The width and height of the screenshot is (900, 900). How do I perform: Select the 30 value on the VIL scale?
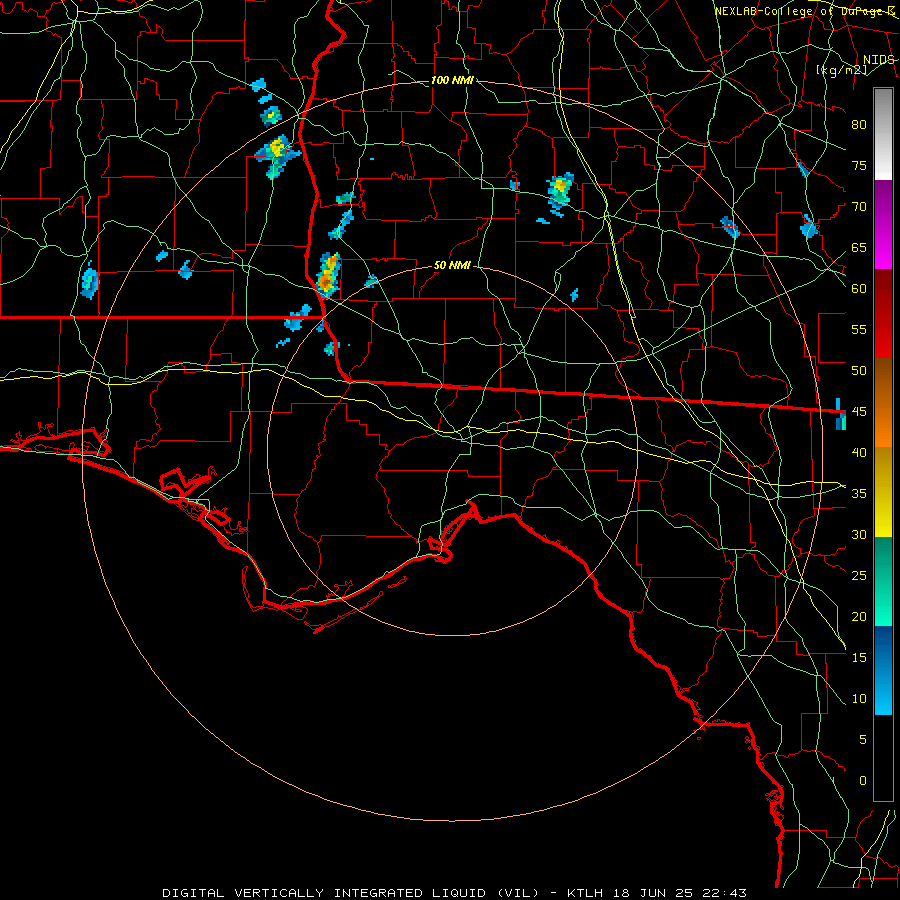(859, 534)
